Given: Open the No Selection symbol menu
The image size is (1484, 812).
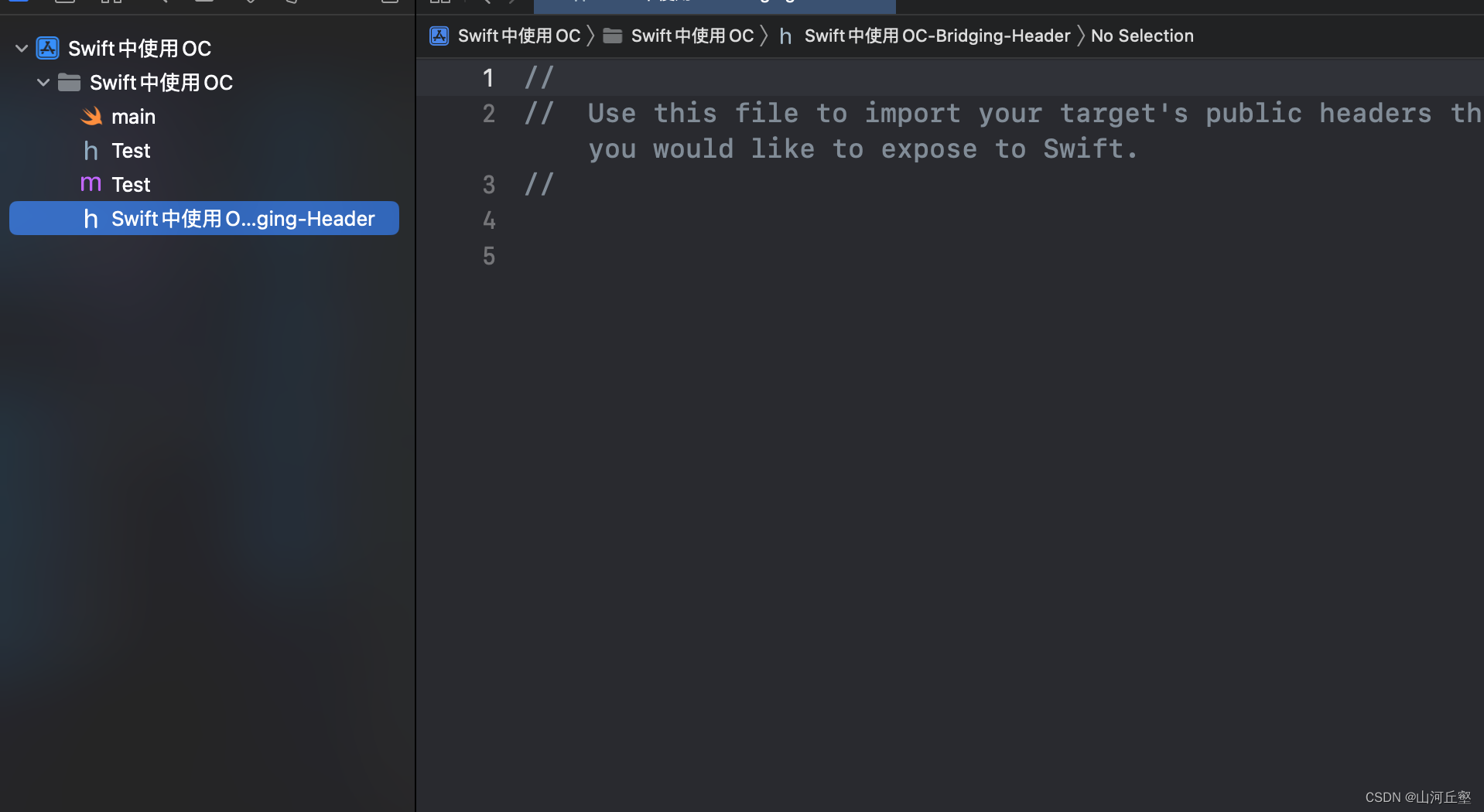Looking at the screenshot, I should [1142, 36].
